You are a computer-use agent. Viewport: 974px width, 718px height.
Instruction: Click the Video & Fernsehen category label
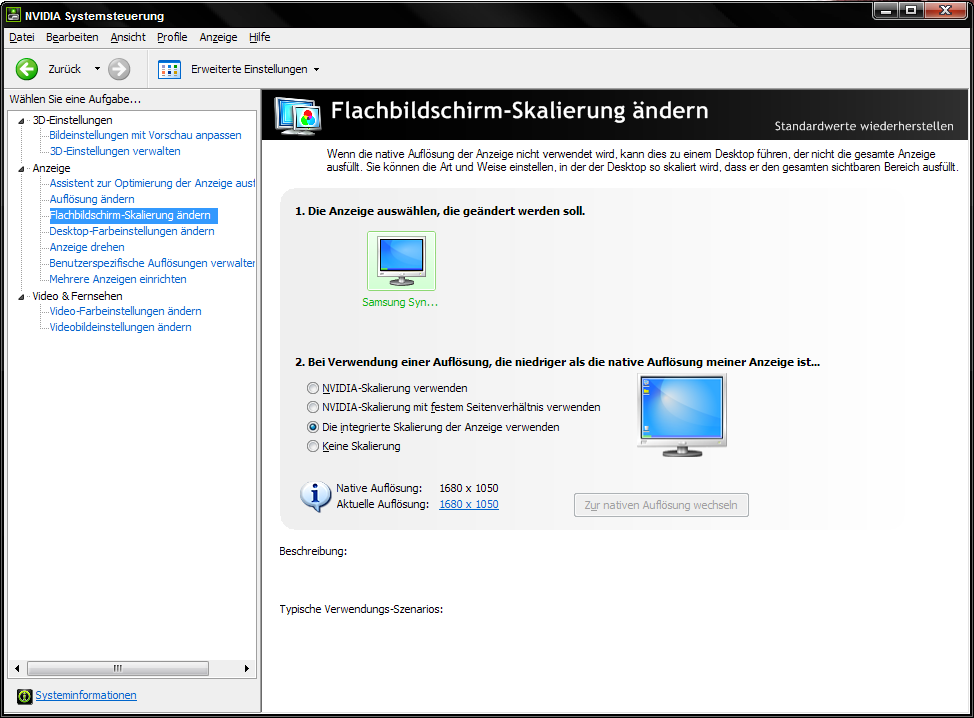(x=78, y=296)
